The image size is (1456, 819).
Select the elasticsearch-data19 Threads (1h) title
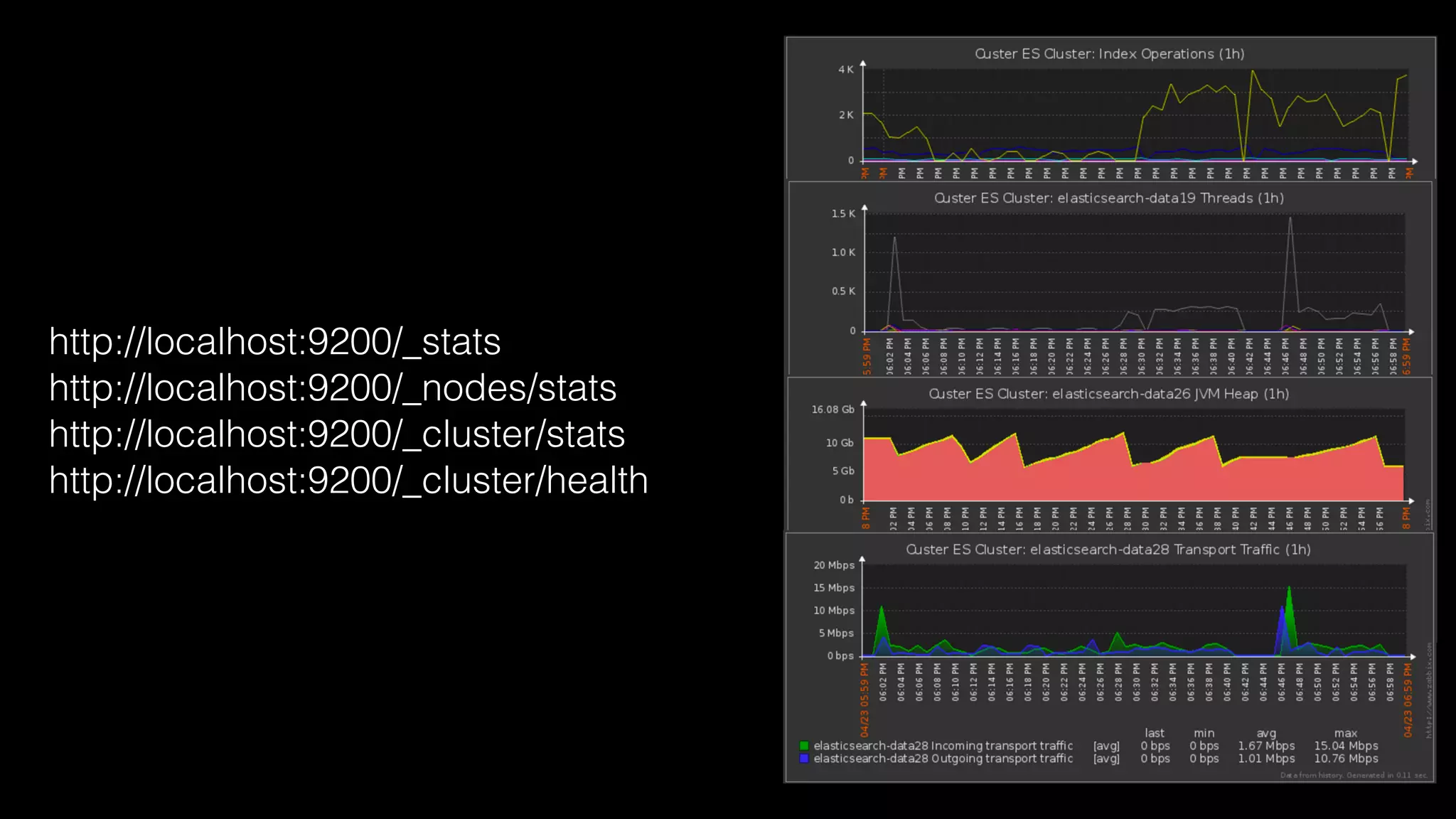[1109, 198]
